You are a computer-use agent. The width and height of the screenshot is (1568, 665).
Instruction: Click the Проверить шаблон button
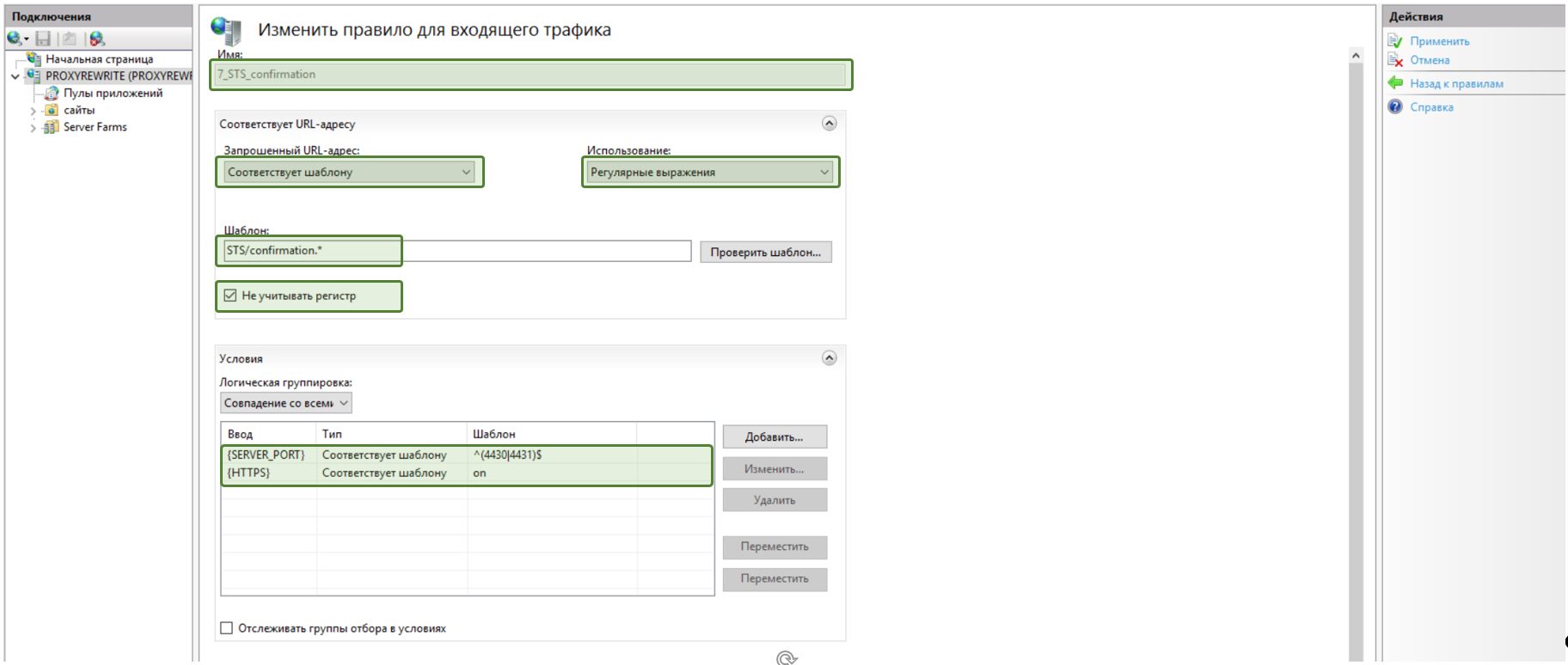766,252
